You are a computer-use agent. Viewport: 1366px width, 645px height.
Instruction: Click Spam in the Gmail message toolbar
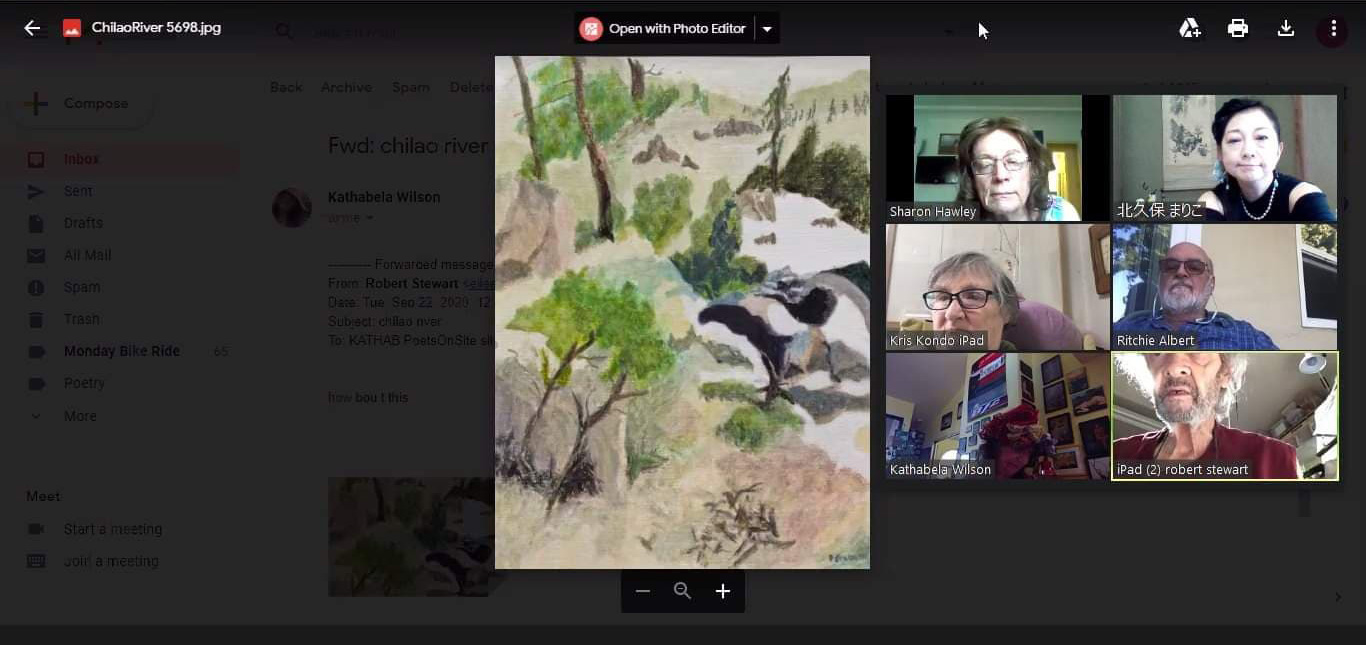pyautogui.click(x=411, y=87)
